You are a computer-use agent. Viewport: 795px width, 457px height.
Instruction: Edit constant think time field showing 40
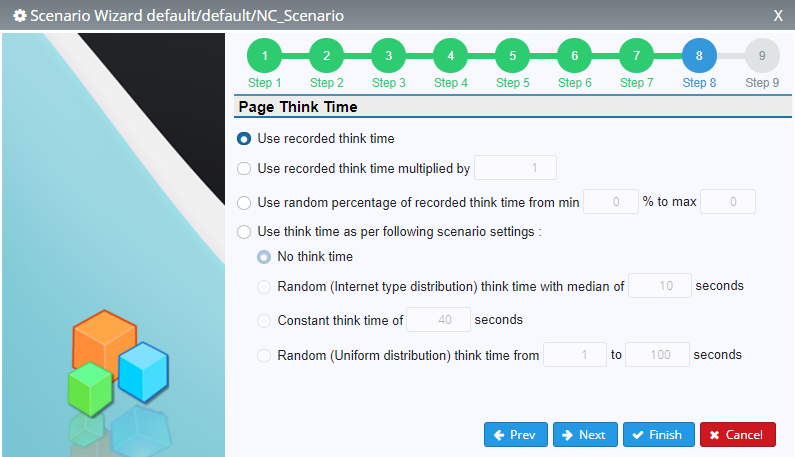(439, 320)
